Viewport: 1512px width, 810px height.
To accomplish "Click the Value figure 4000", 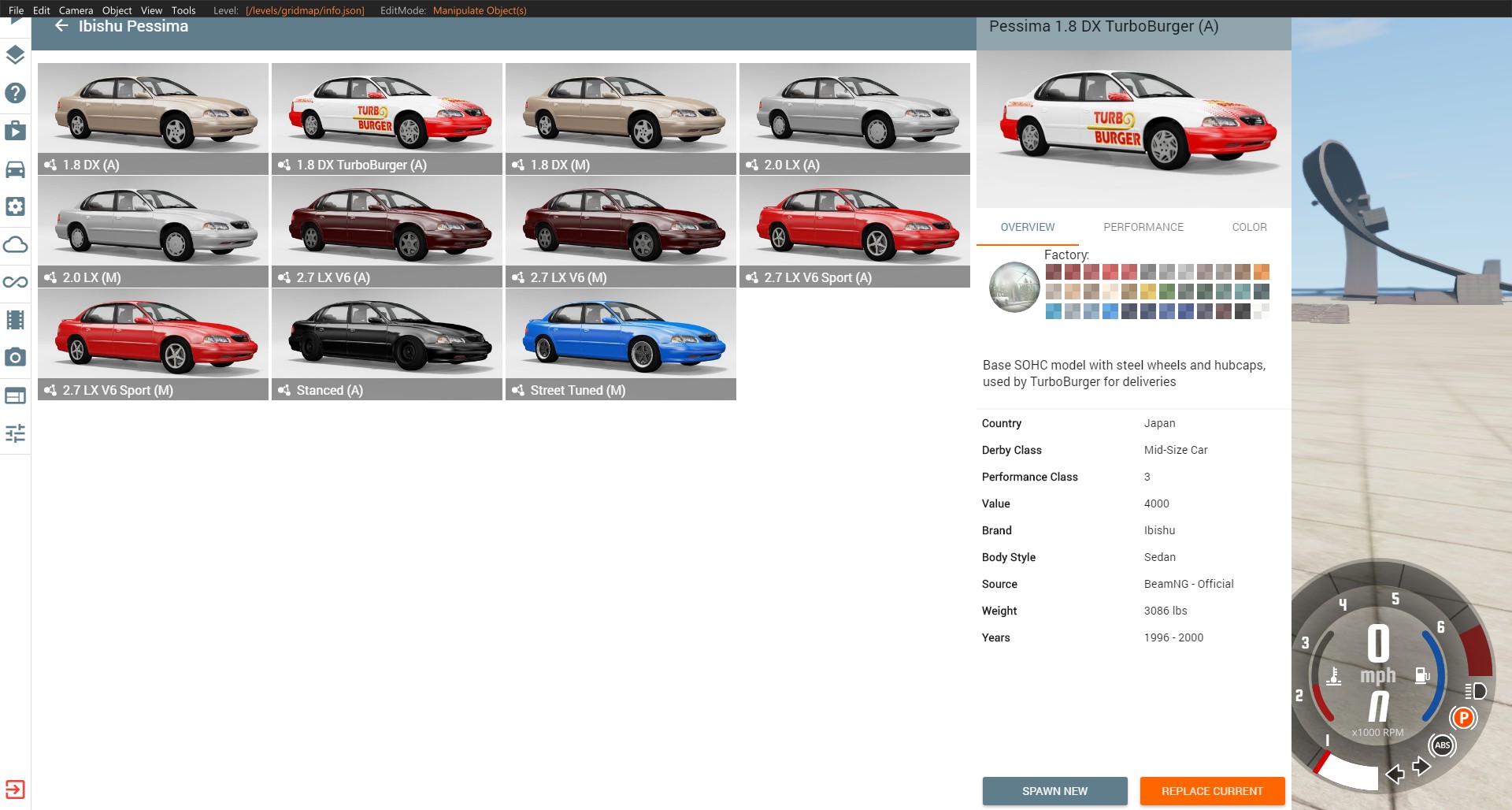I will tap(1157, 503).
